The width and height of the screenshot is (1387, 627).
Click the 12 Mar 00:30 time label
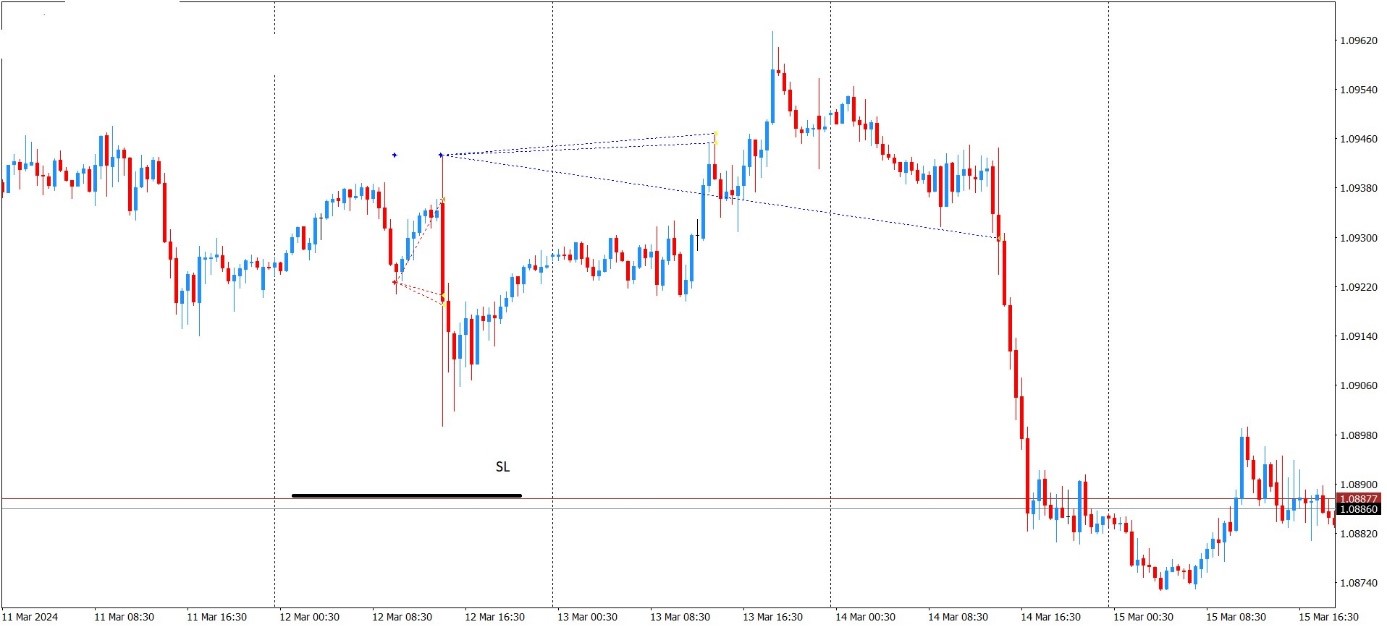pyautogui.click(x=310, y=617)
